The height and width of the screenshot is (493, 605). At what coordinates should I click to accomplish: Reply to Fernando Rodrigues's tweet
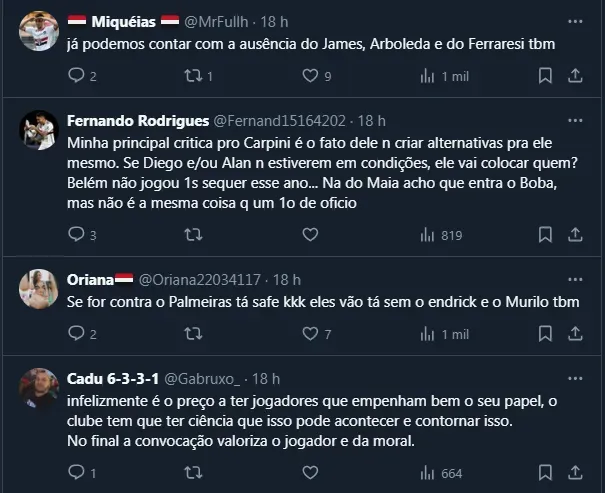coord(76,235)
